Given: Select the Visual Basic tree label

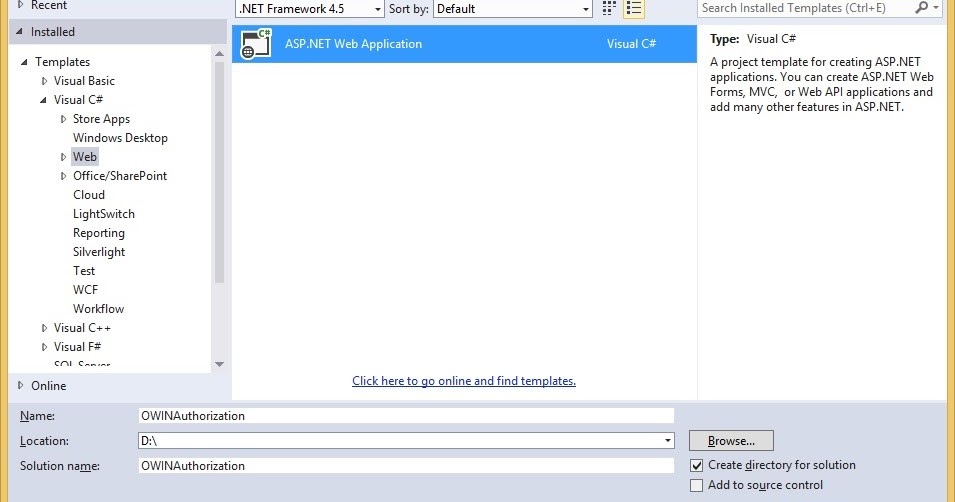Looking at the screenshot, I should coord(84,80).
